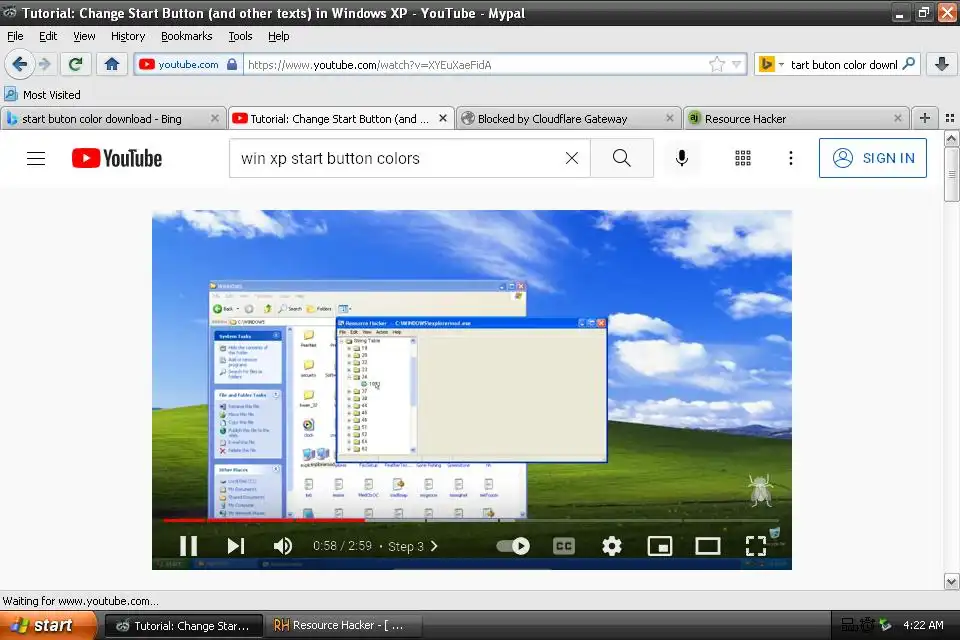Screen dimensions: 960x640
Task: Clear the YouTube search query
Action: coord(572,158)
